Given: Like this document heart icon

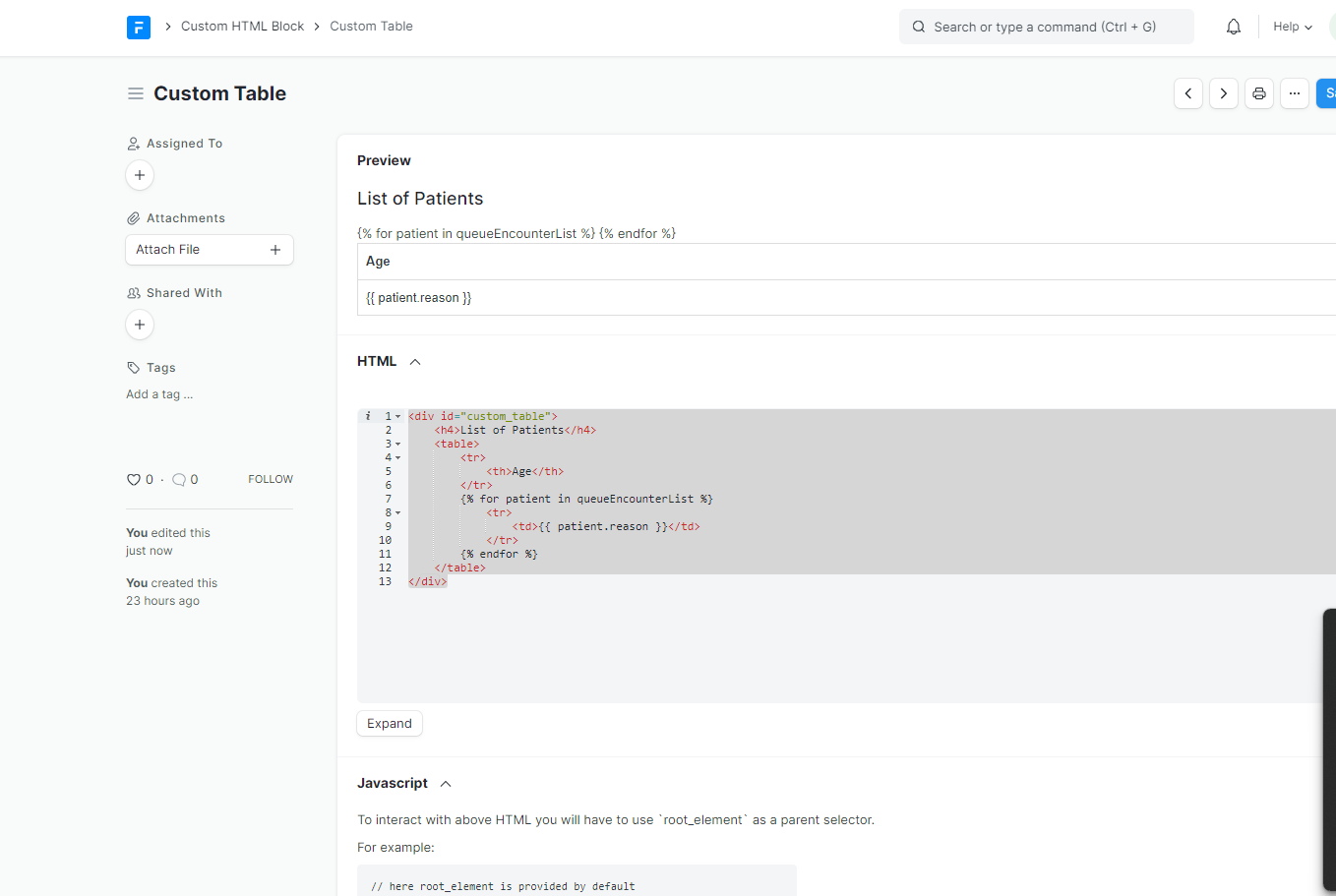Looking at the screenshot, I should [x=134, y=480].
